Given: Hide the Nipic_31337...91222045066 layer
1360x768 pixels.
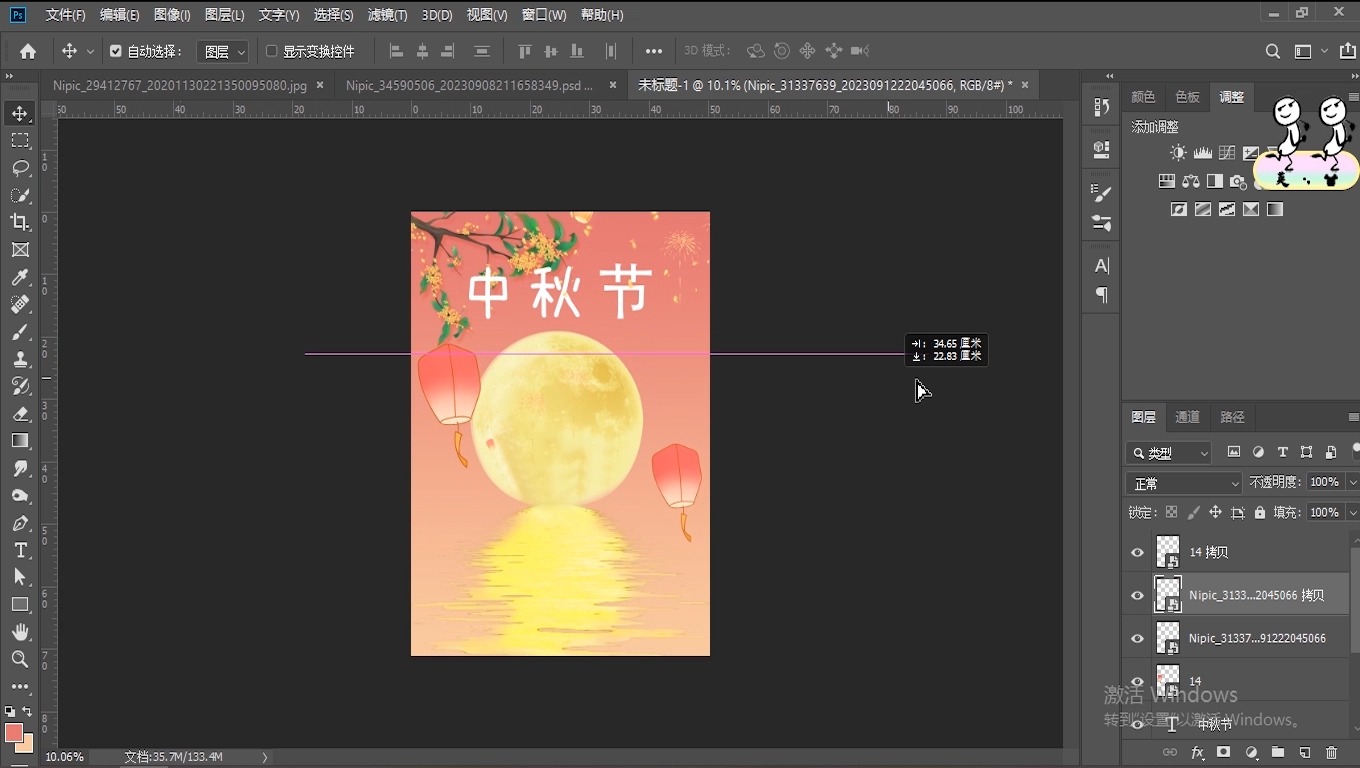Looking at the screenshot, I should tap(1137, 638).
